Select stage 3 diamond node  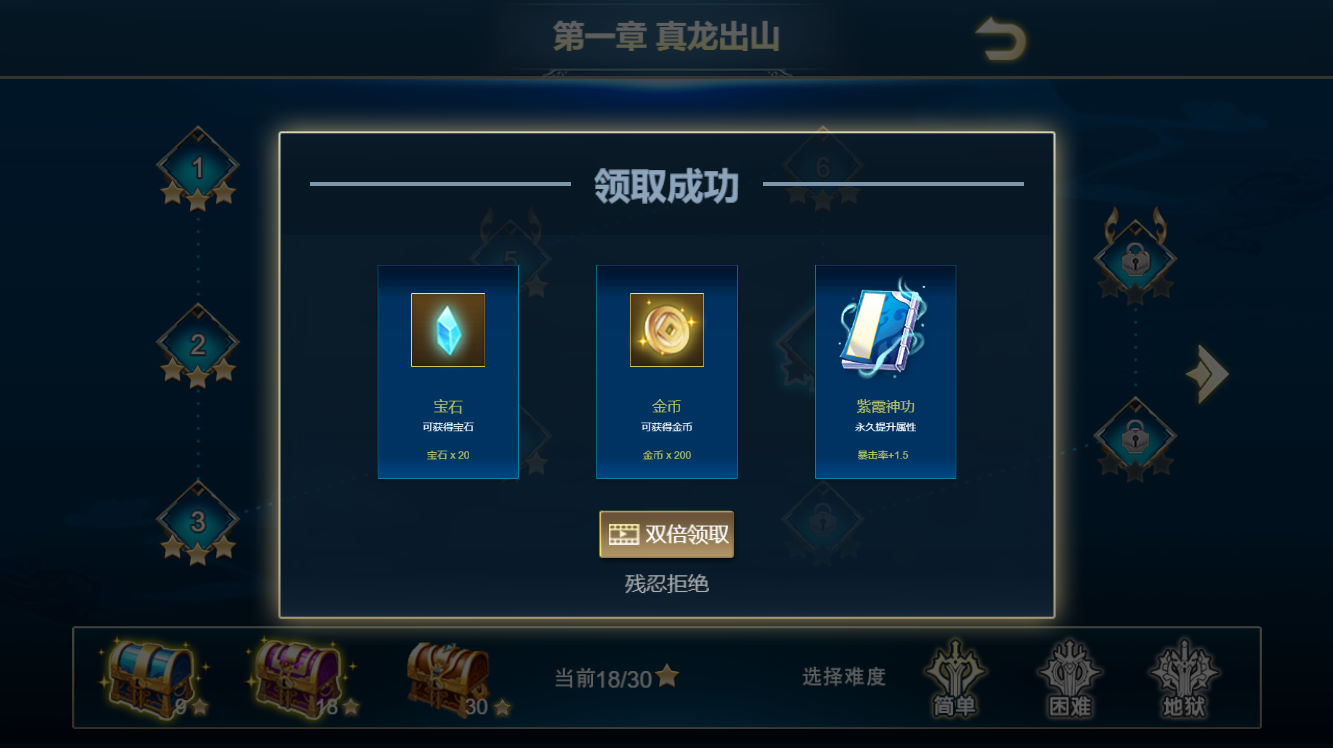coord(198,522)
